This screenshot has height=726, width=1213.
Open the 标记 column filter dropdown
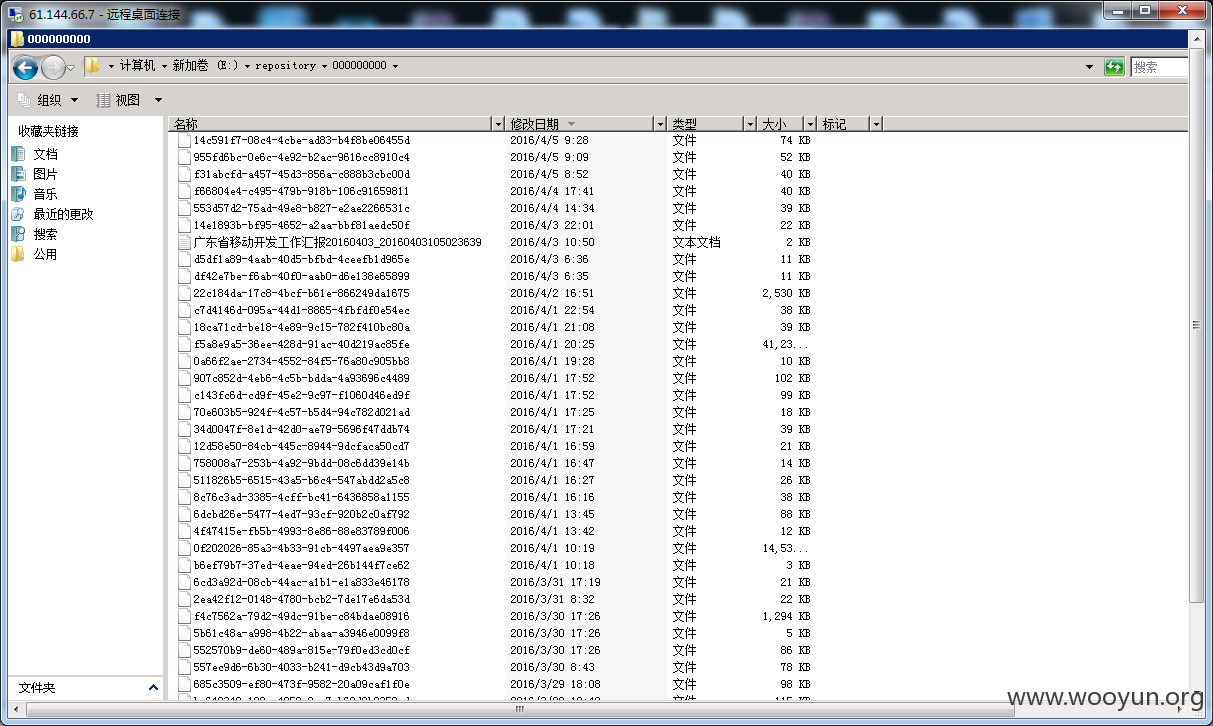click(x=876, y=124)
